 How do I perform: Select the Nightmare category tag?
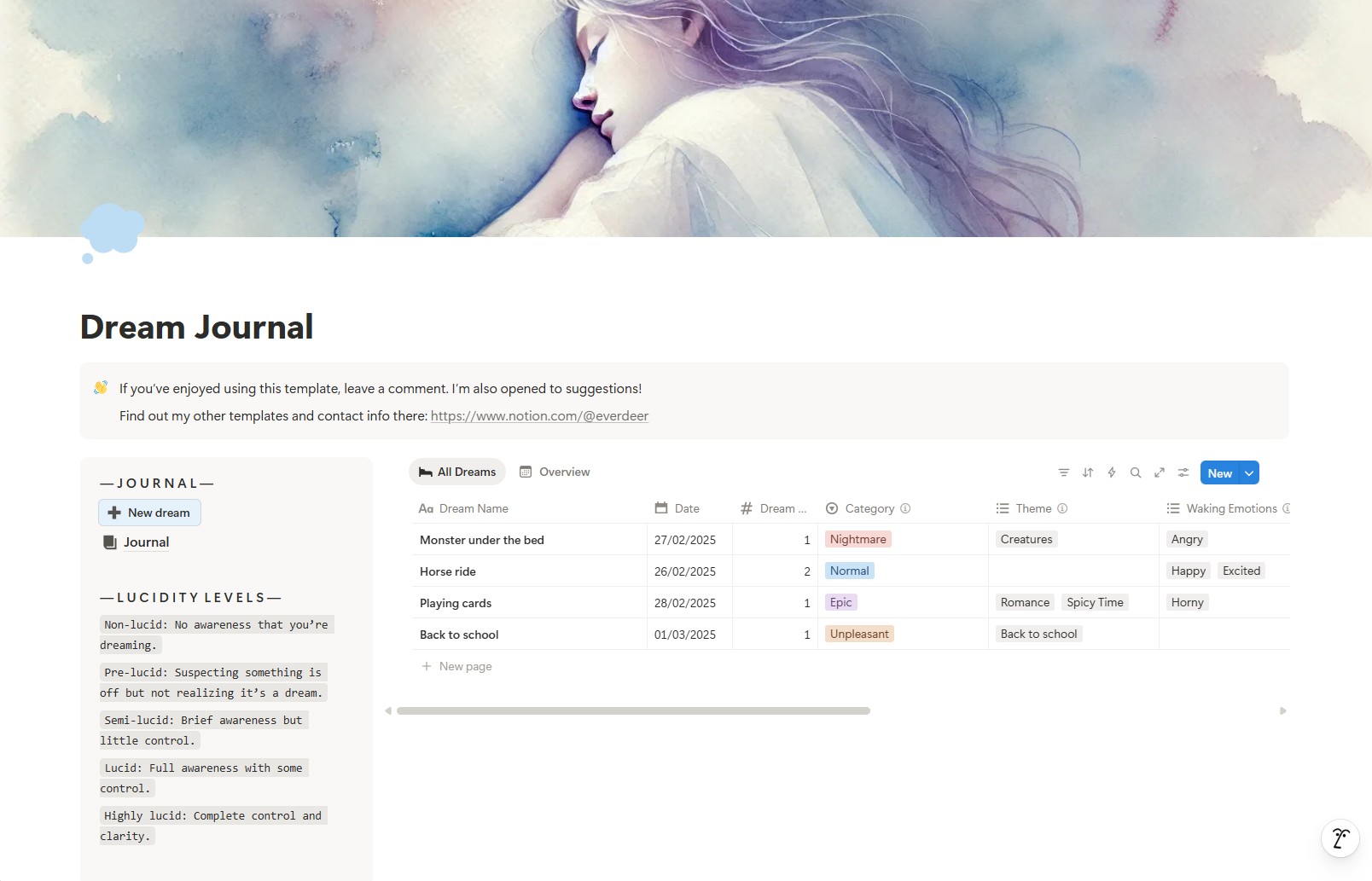pyautogui.click(x=857, y=539)
